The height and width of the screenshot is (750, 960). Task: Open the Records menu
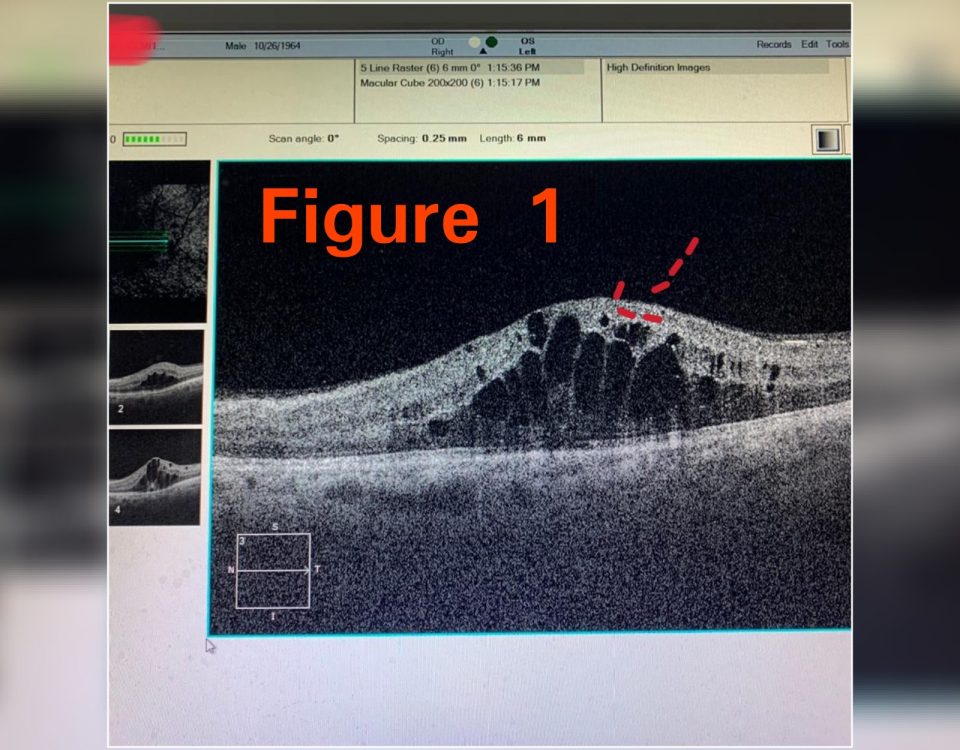[x=775, y=44]
